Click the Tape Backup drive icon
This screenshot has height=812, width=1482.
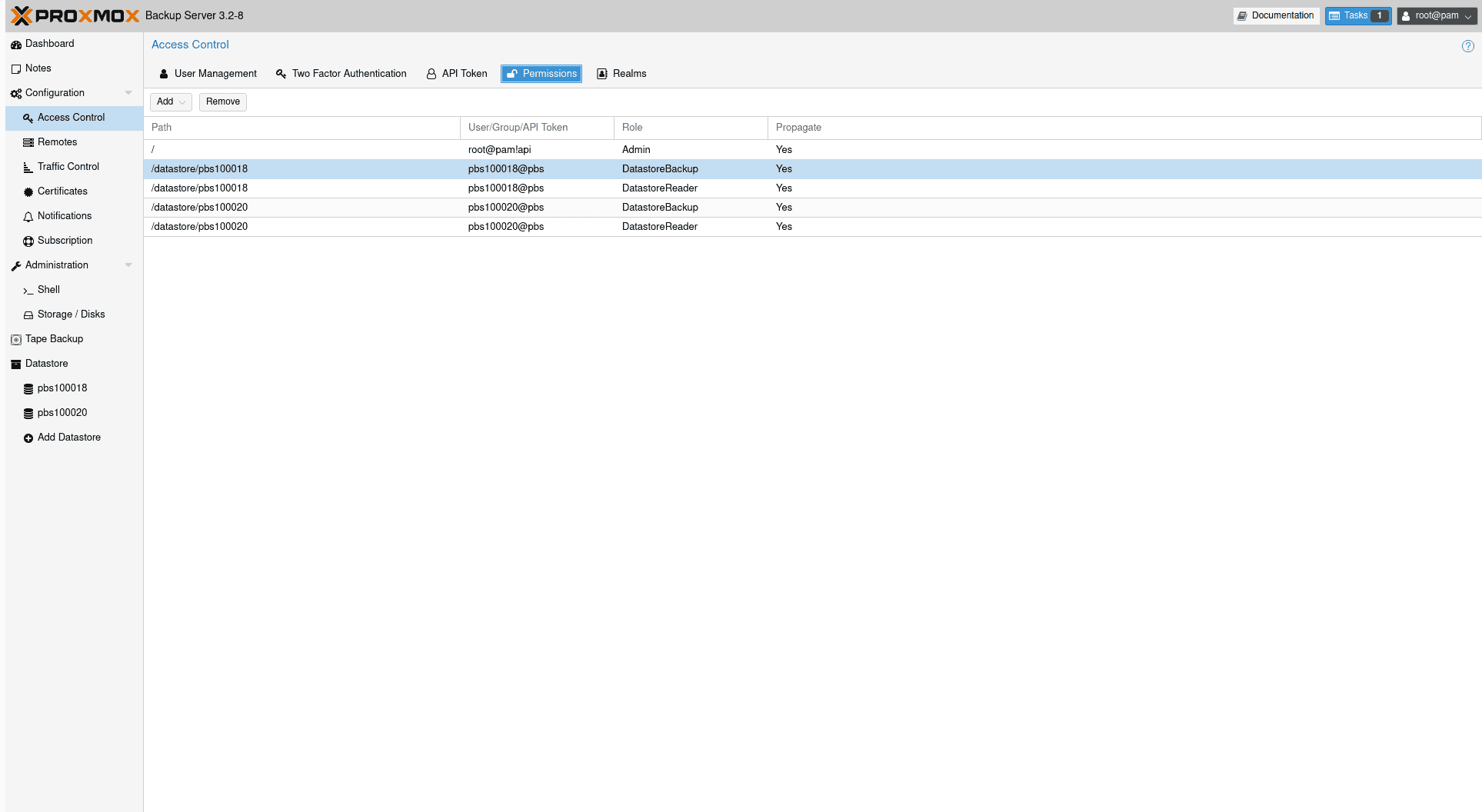click(16, 340)
